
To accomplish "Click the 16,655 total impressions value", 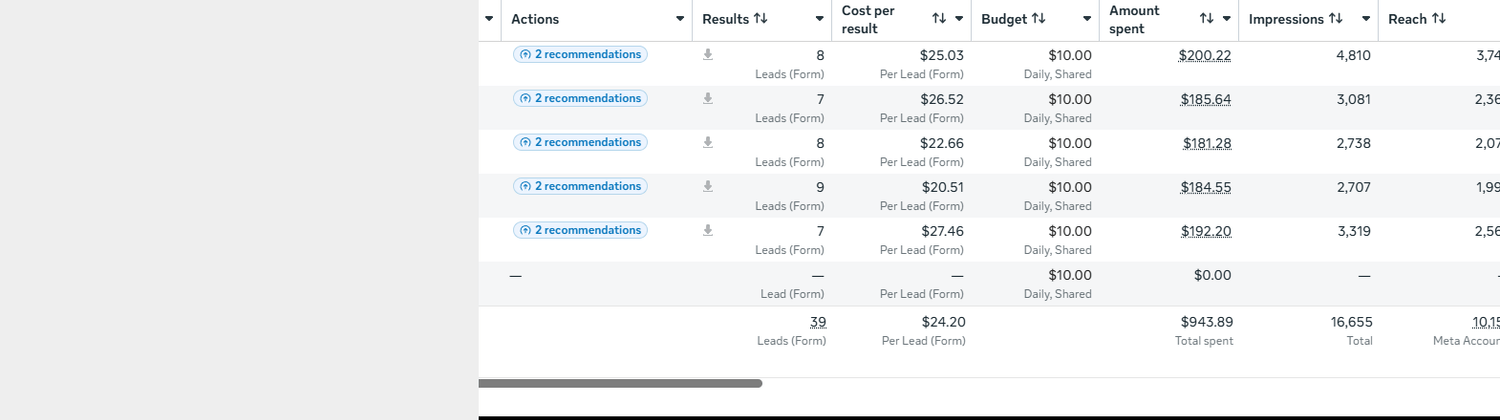I will coord(1352,322).
